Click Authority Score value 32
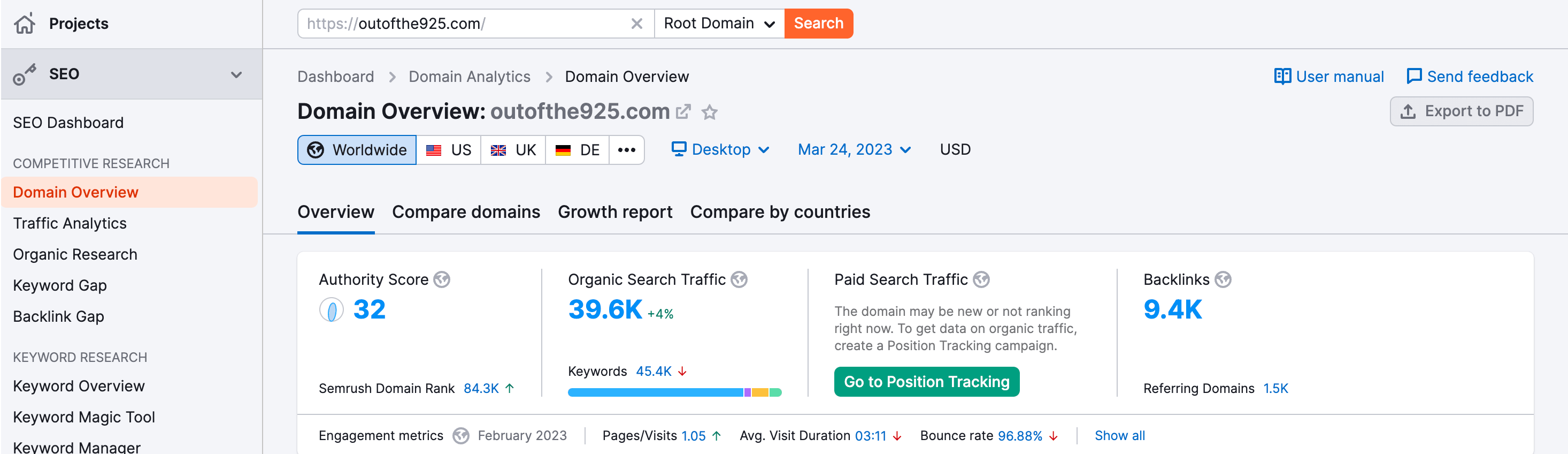The image size is (1568, 454). [x=370, y=309]
